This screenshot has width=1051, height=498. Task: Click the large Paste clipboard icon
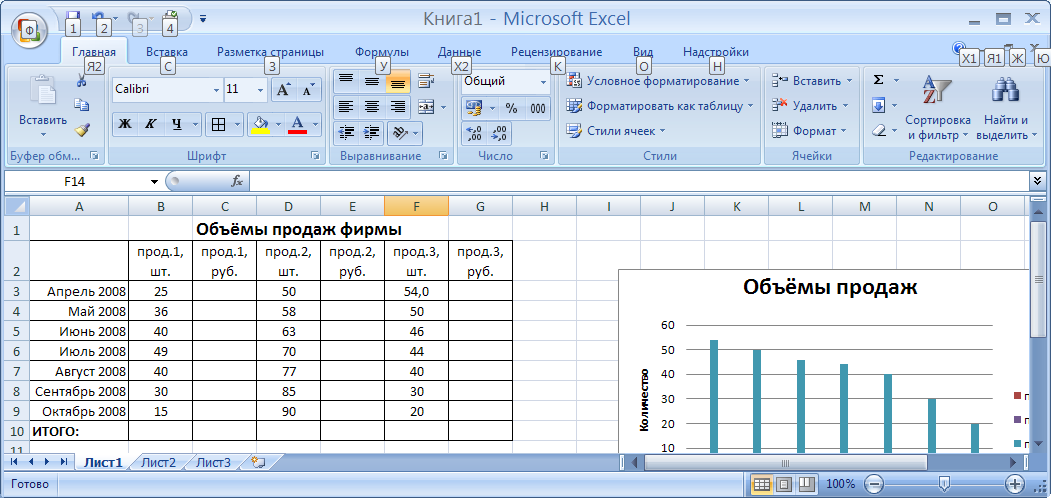42,90
